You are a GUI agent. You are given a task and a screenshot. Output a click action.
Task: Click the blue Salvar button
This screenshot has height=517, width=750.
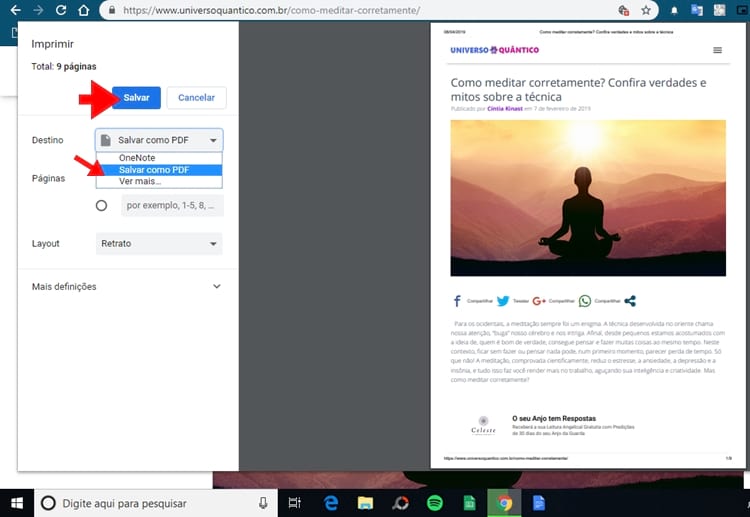(x=137, y=97)
